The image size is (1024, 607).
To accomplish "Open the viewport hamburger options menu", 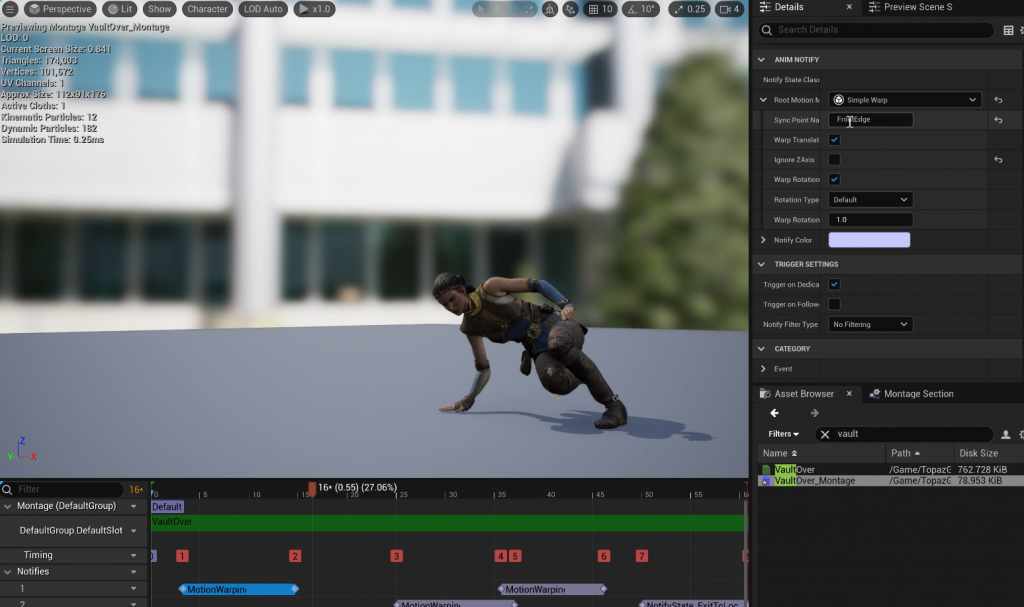I will 11,9.
